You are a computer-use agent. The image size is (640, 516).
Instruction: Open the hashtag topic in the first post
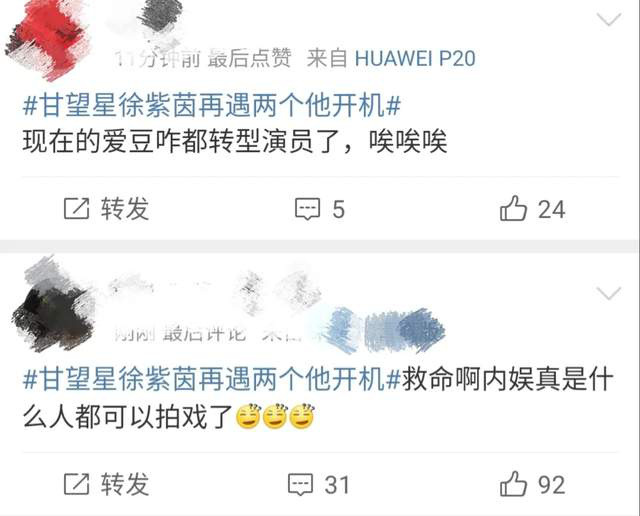coord(212,105)
